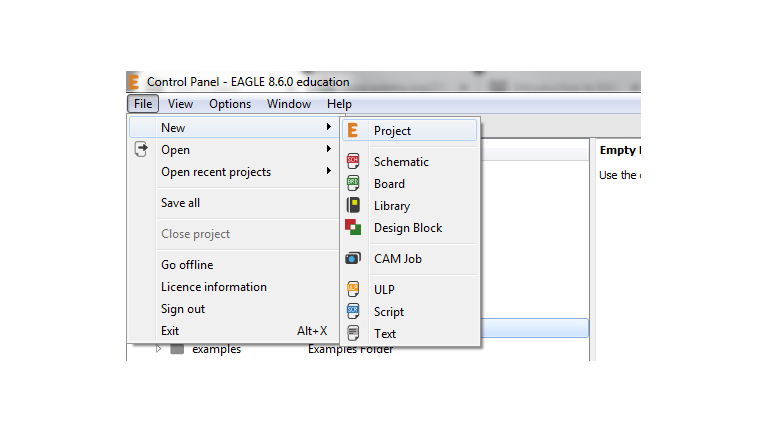The image size is (767, 432).
Task: Choose Save all from File menu
Action: tap(181, 203)
